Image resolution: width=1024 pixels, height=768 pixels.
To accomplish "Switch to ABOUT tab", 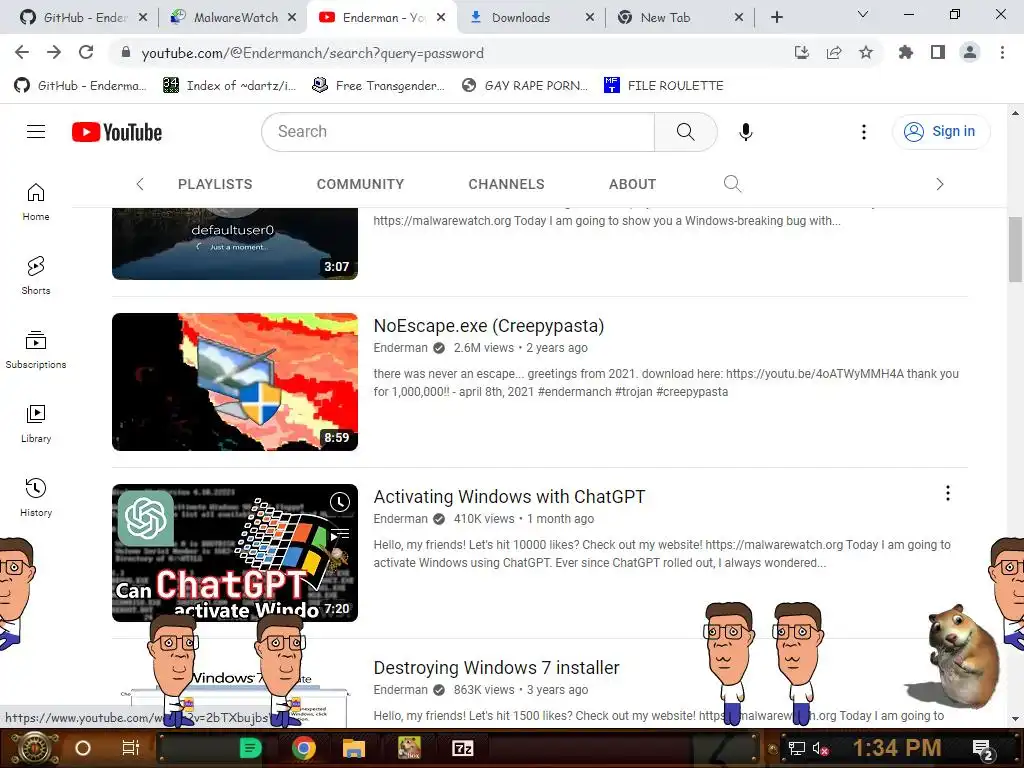I will [632, 184].
